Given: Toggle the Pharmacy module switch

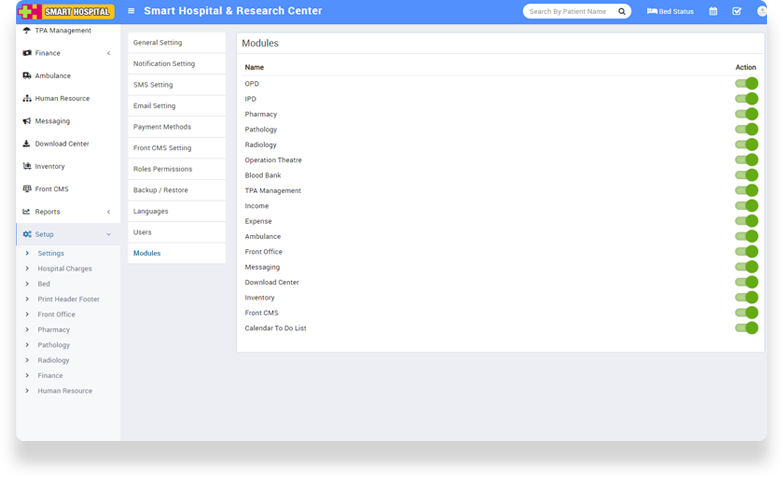Looking at the screenshot, I should [746, 114].
